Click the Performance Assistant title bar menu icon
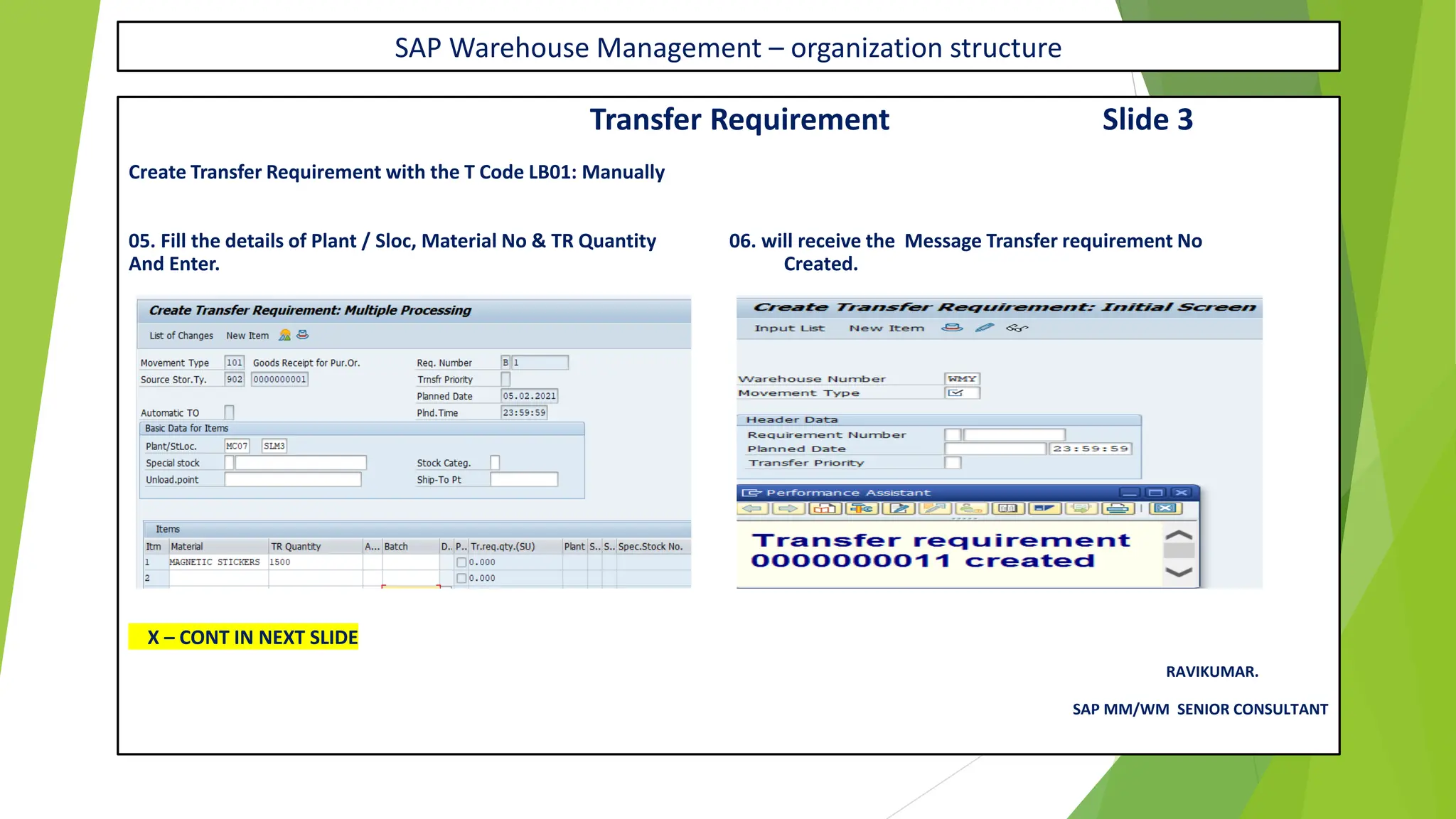 pyautogui.click(x=751, y=493)
